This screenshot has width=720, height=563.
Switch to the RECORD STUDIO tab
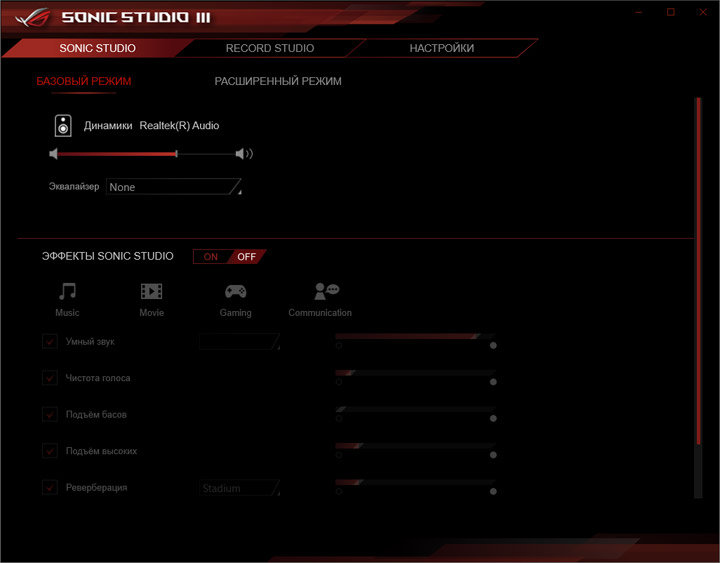(270, 48)
